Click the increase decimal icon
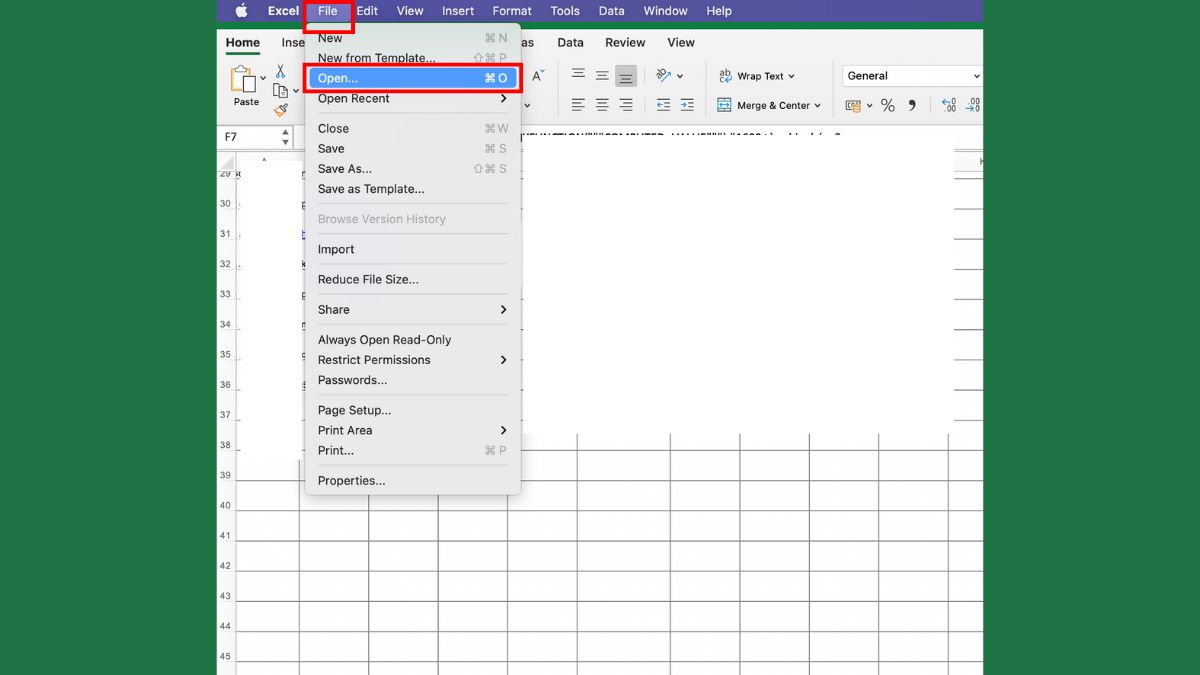The image size is (1200, 675). 949,105
